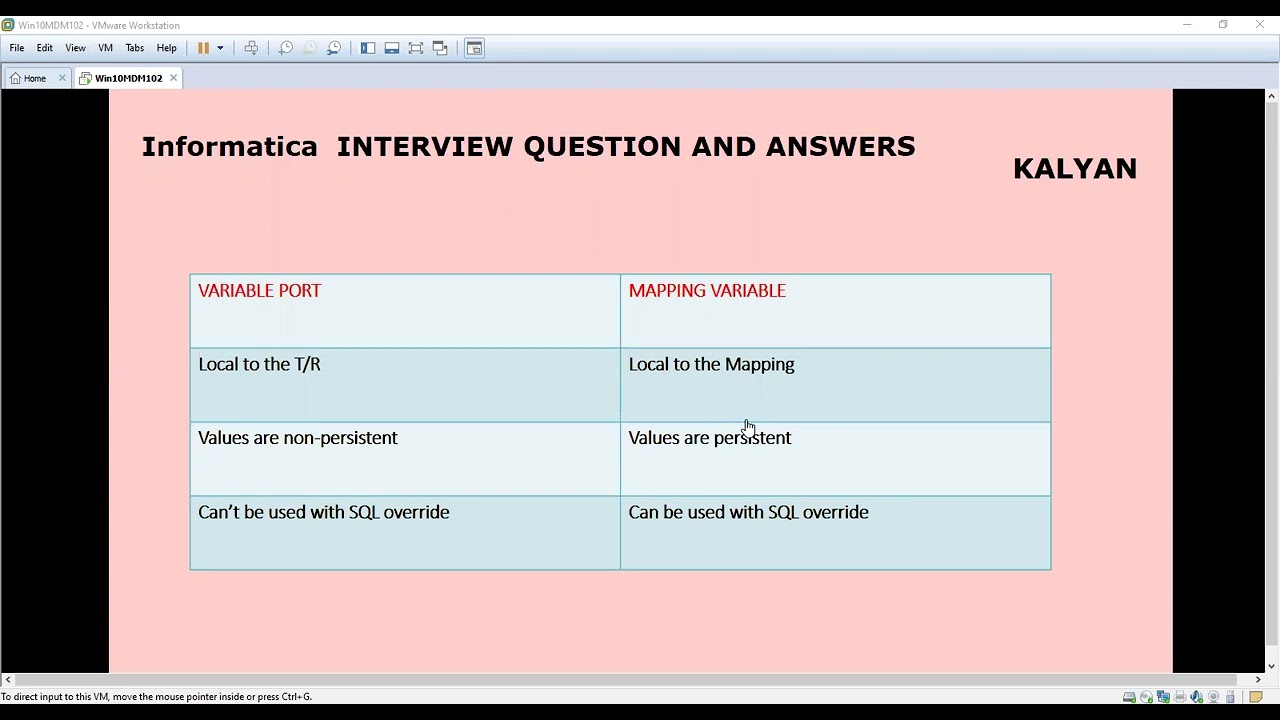This screenshot has width=1280, height=720.
Task: Click the KALYAN author name
Action: pos(1075,169)
